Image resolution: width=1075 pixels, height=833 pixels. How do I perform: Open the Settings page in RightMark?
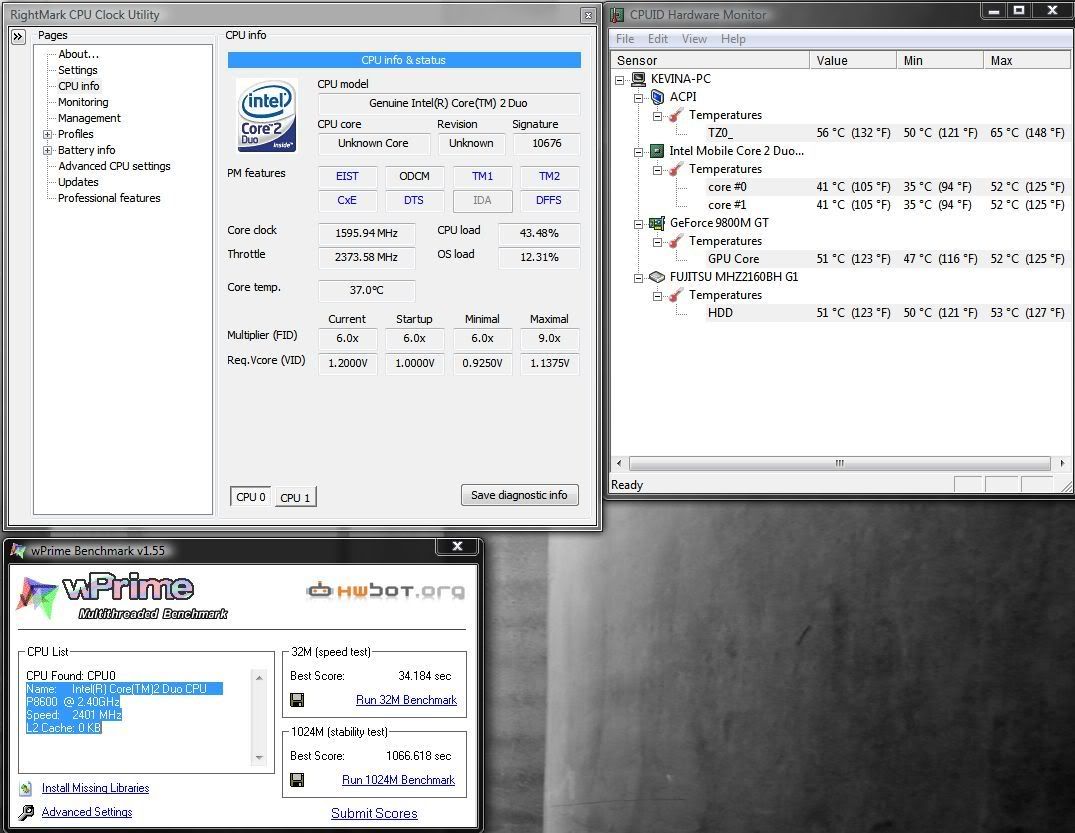77,70
